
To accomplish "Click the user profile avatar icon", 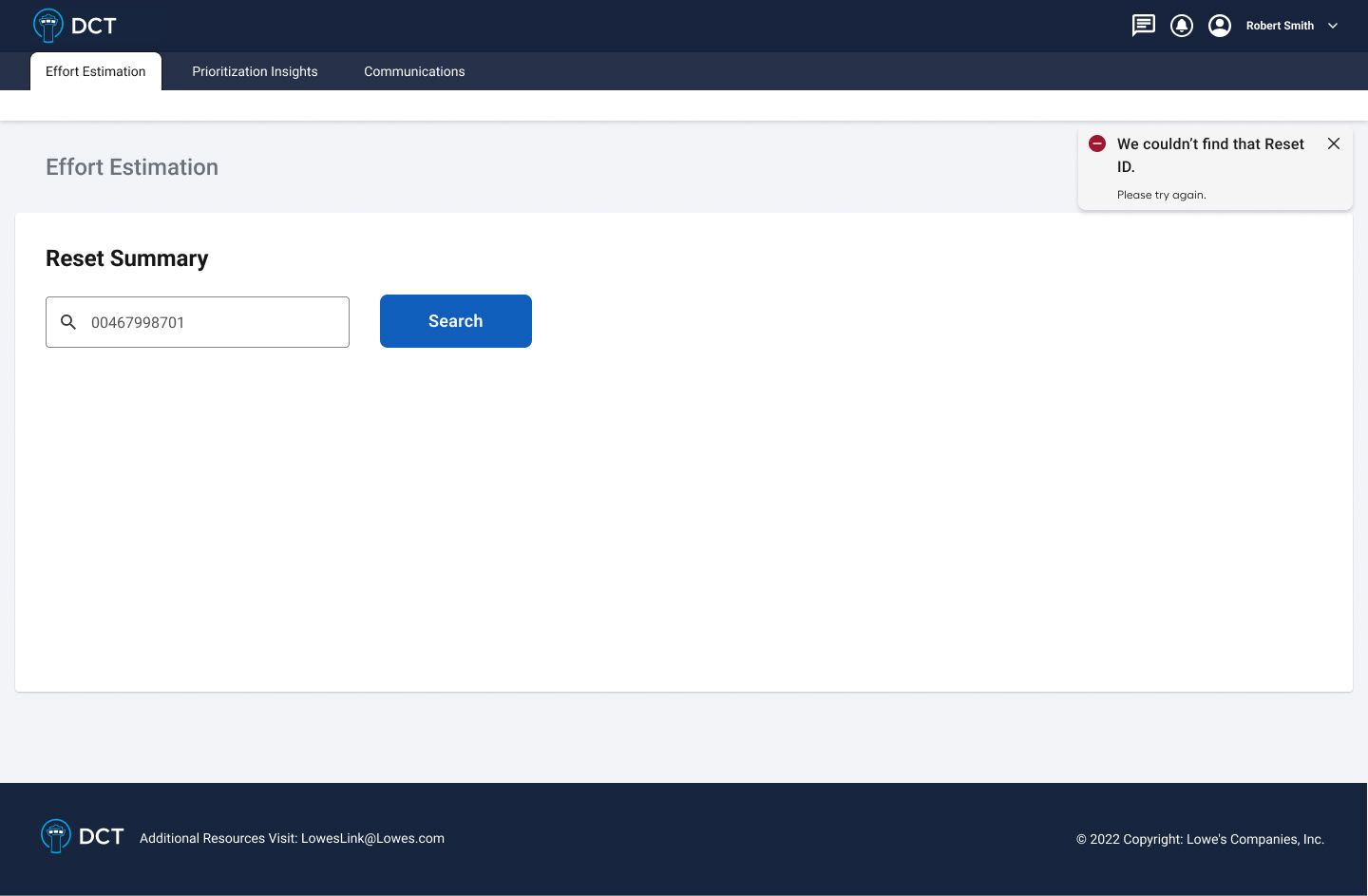I will pyautogui.click(x=1220, y=26).
